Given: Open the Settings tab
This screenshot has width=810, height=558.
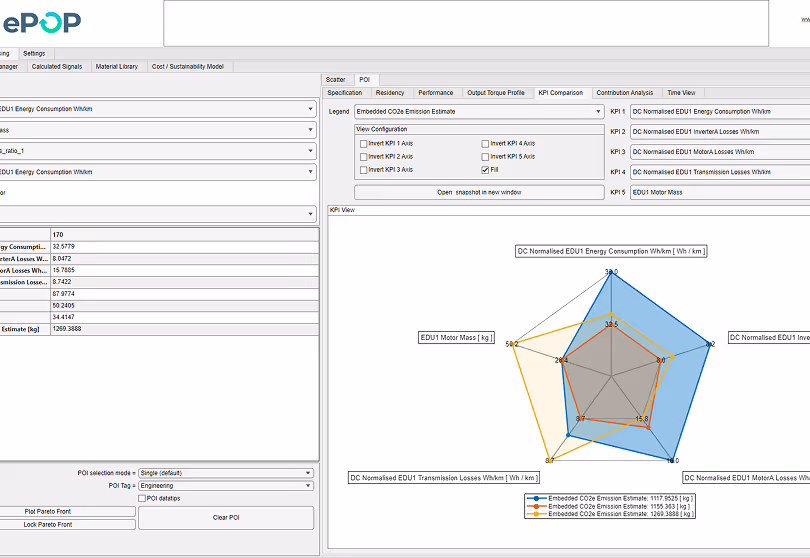Looking at the screenshot, I should click(x=34, y=53).
